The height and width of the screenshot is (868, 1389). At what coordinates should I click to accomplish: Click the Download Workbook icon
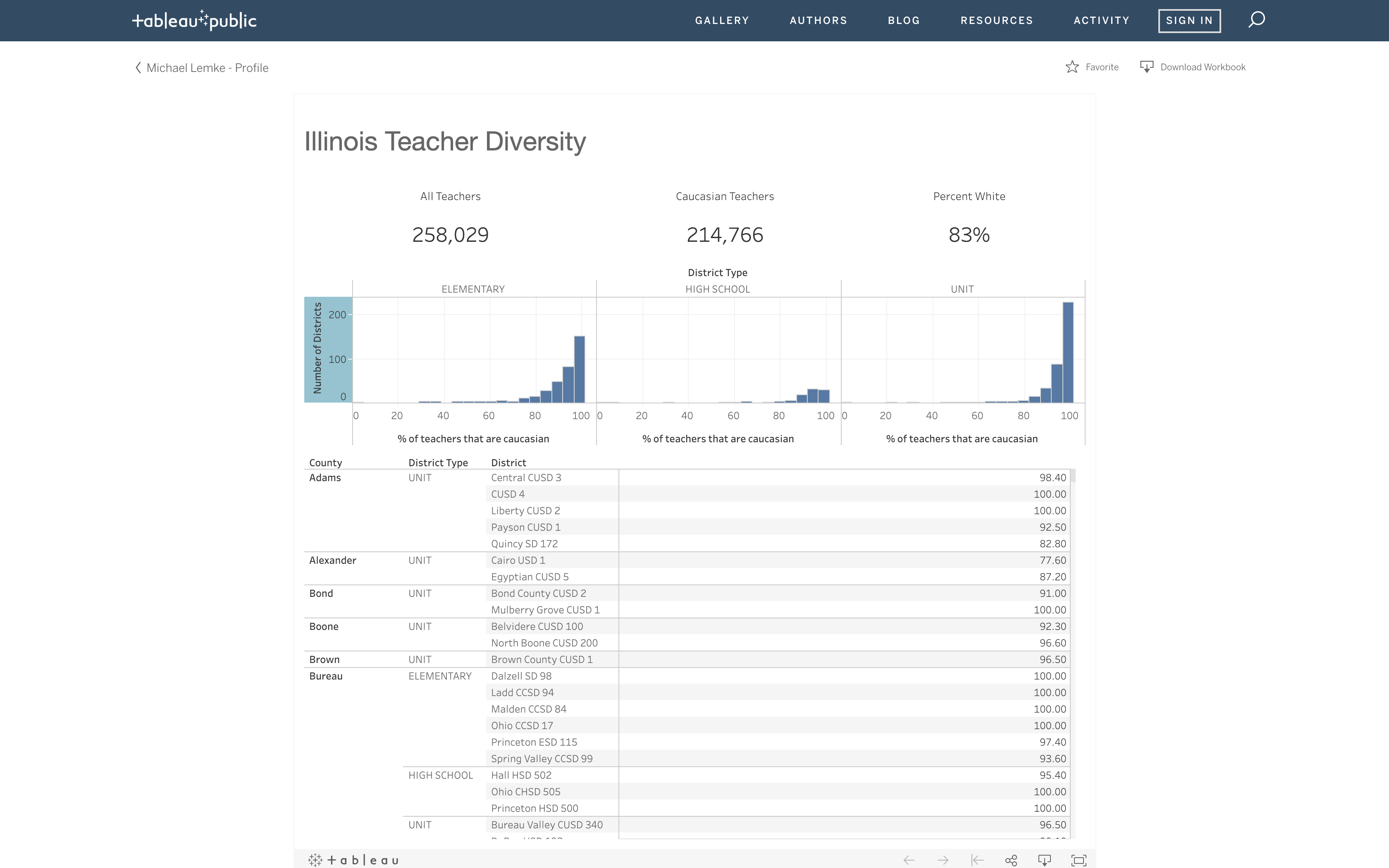pos(1146,67)
